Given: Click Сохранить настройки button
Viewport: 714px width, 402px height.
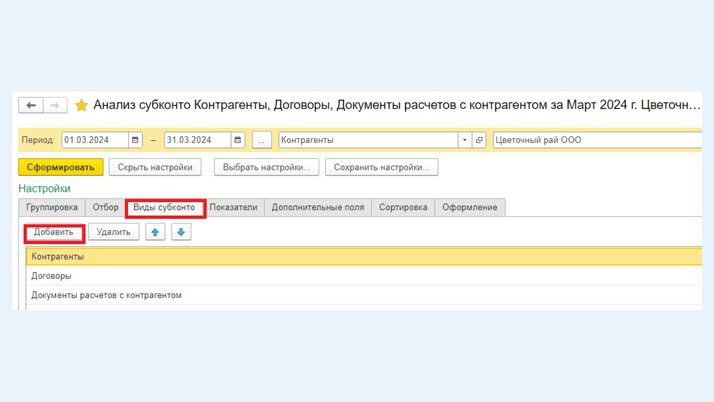Looking at the screenshot, I should [x=382, y=167].
